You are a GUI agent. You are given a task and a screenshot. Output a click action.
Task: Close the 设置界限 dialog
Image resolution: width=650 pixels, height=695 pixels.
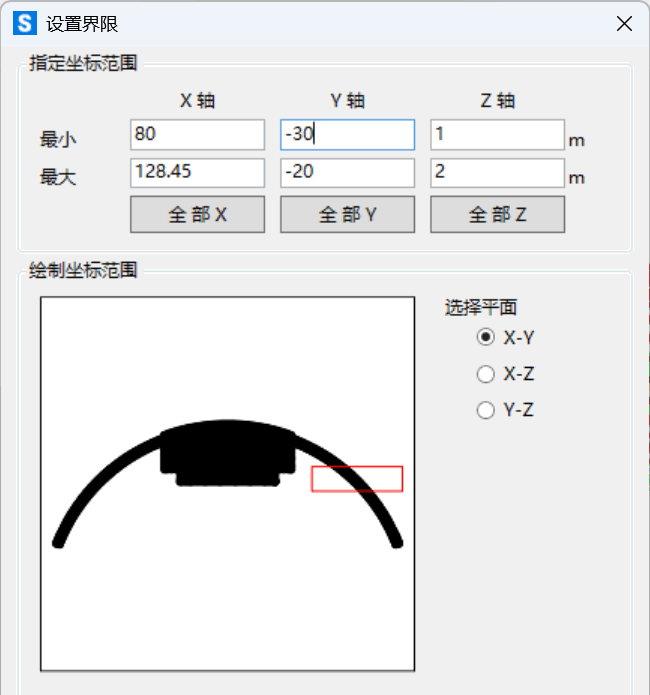(x=624, y=24)
